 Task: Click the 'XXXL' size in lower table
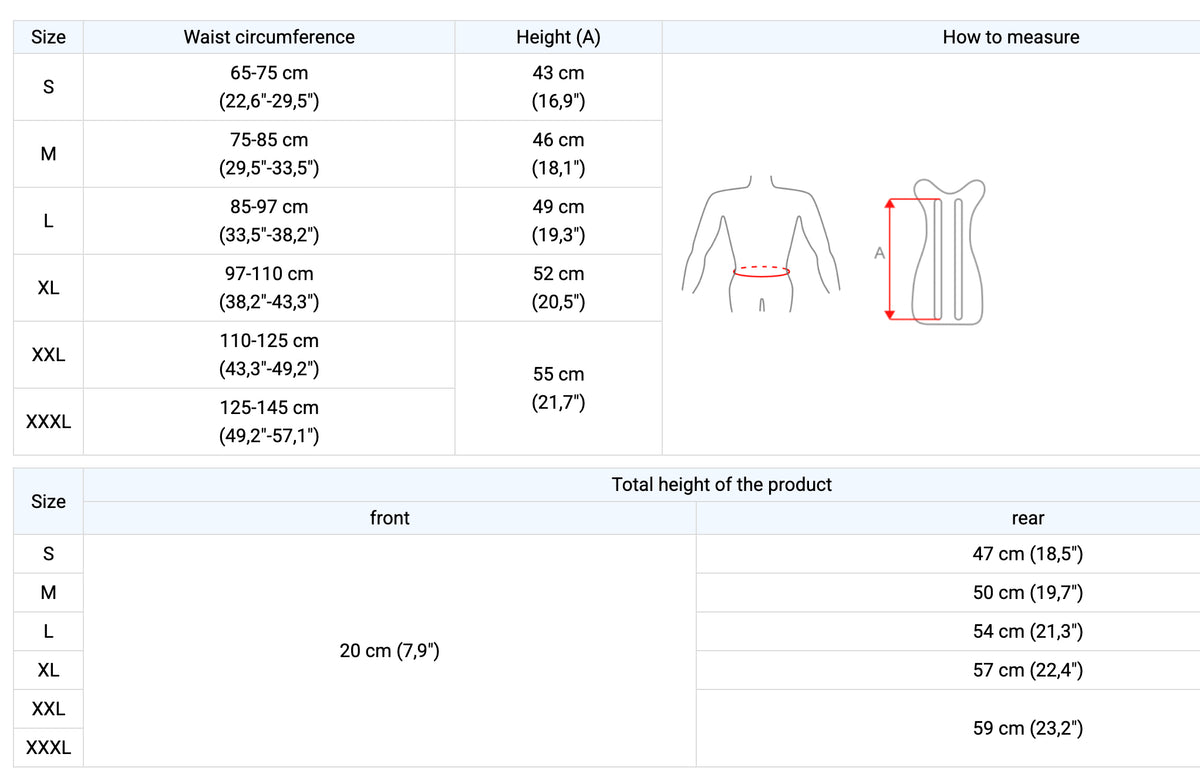pyautogui.click(x=48, y=748)
